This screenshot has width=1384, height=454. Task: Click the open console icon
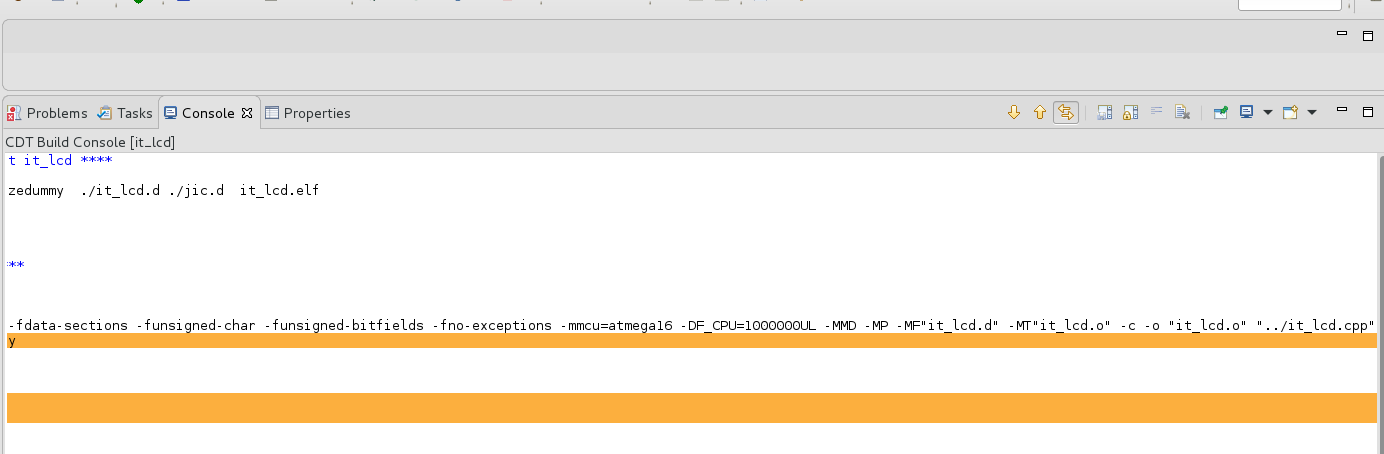click(x=1290, y=113)
